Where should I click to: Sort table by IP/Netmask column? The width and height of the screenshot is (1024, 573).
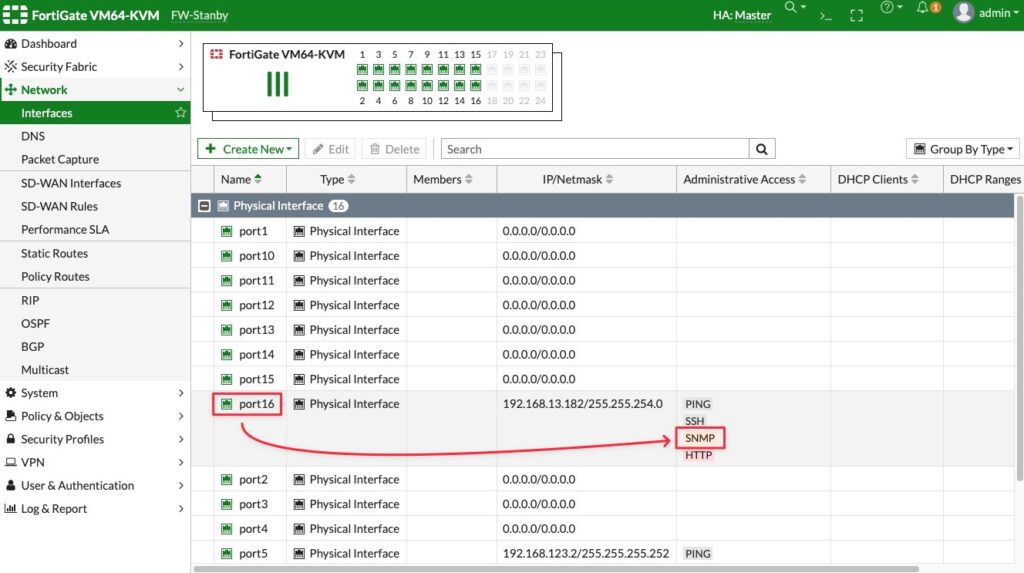578,179
